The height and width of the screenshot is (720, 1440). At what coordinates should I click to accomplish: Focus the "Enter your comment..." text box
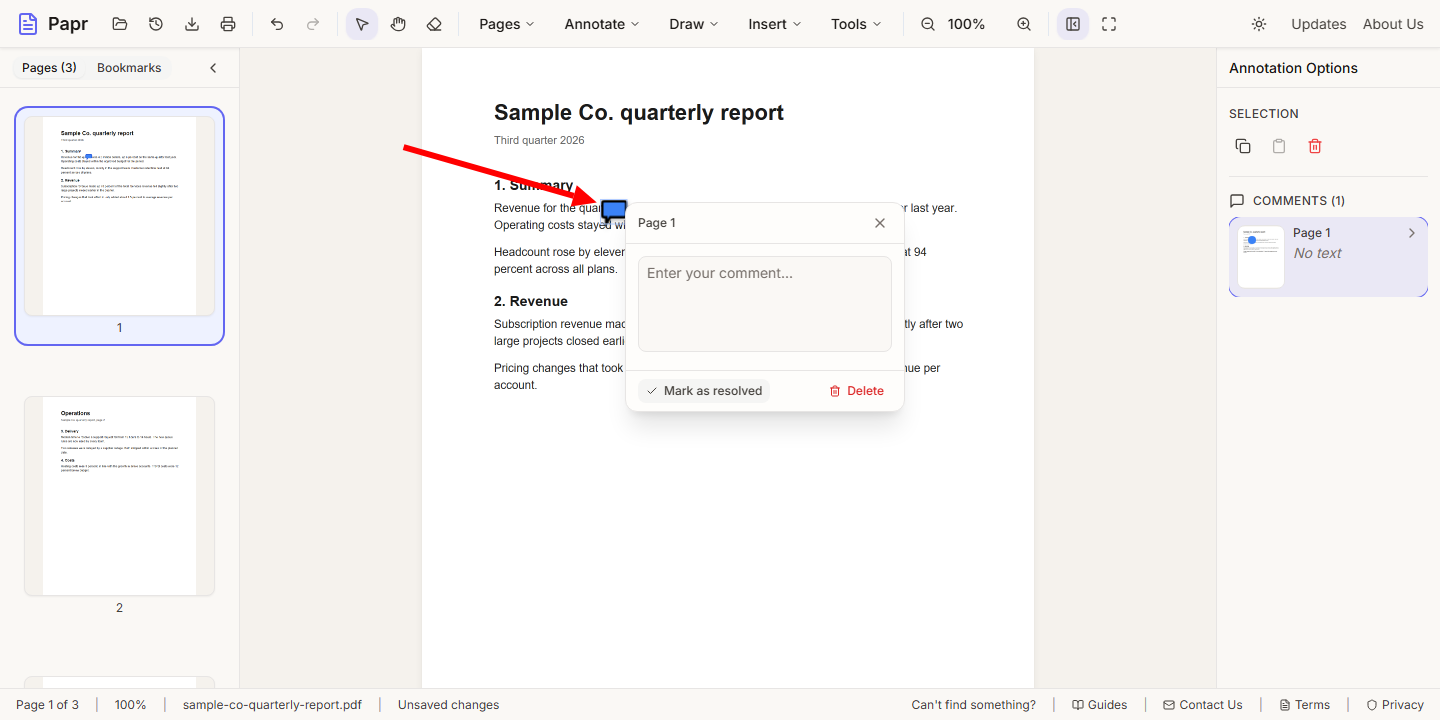pos(765,304)
